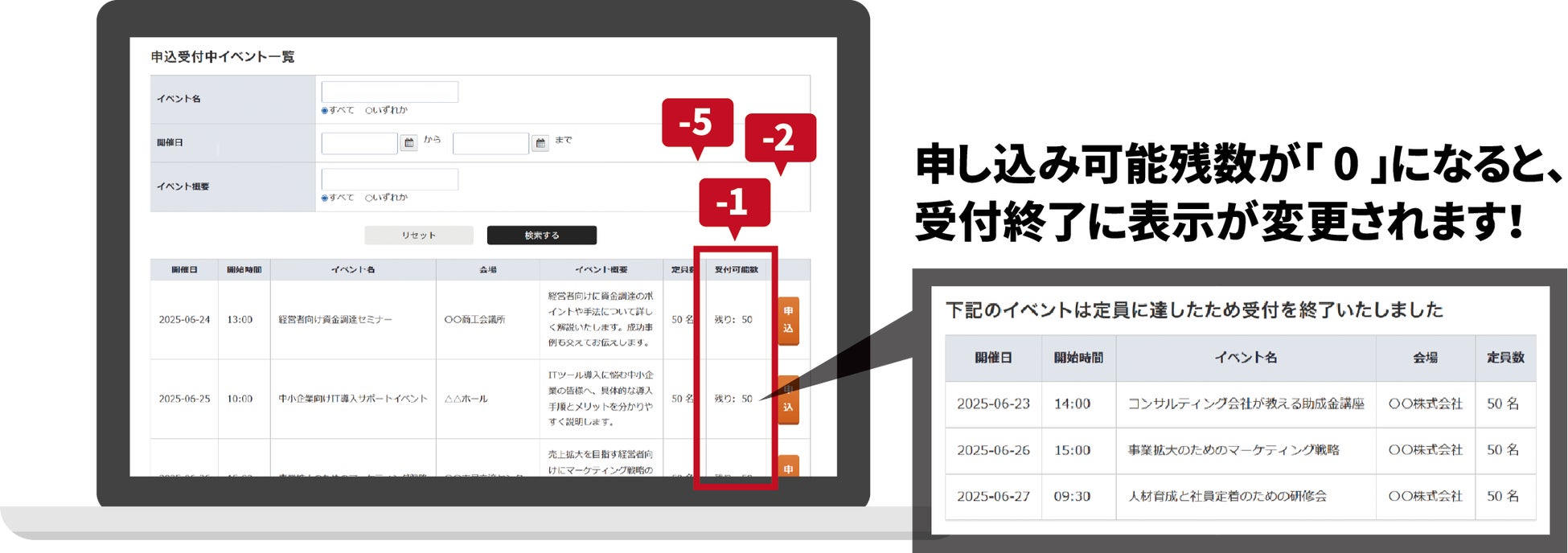Select すべて under the イベント概要 field
The width and height of the screenshot is (1568, 553).
click(x=338, y=198)
